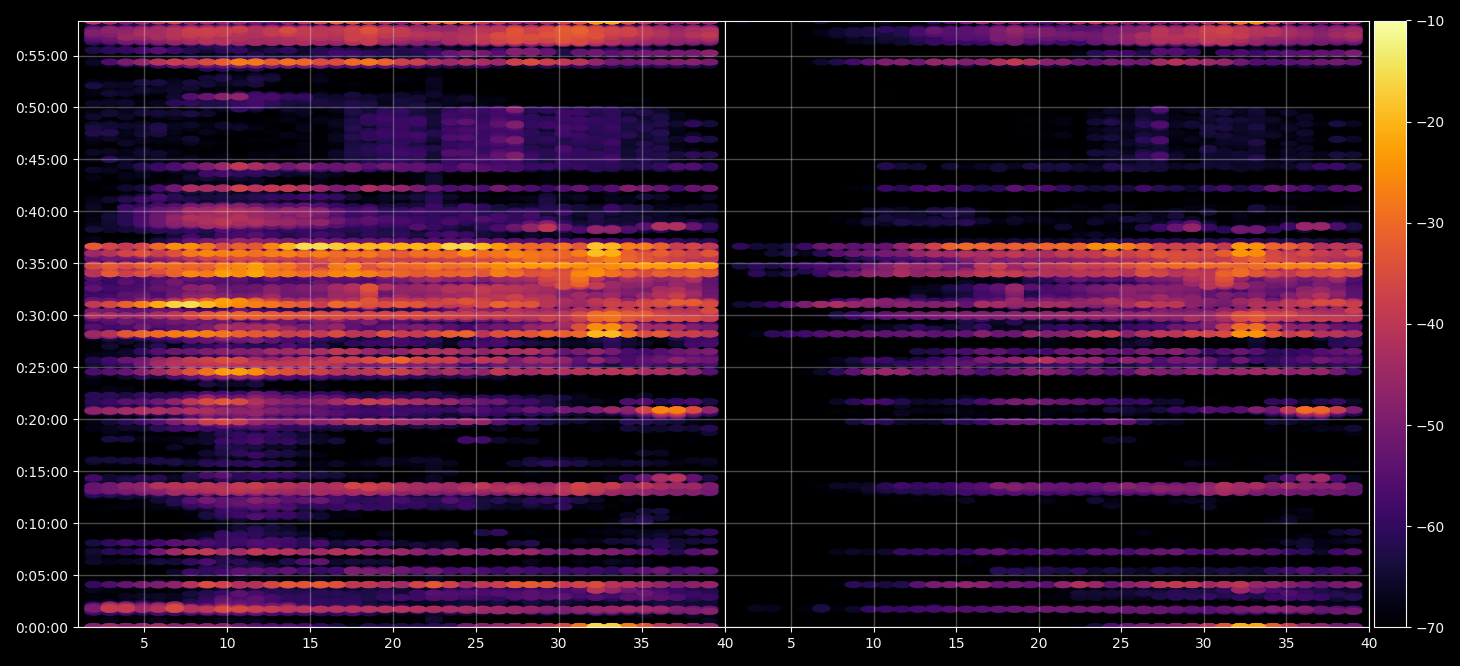Click x-axis label 30 of the right heatmap
1460x666 pixels.
1204,644
